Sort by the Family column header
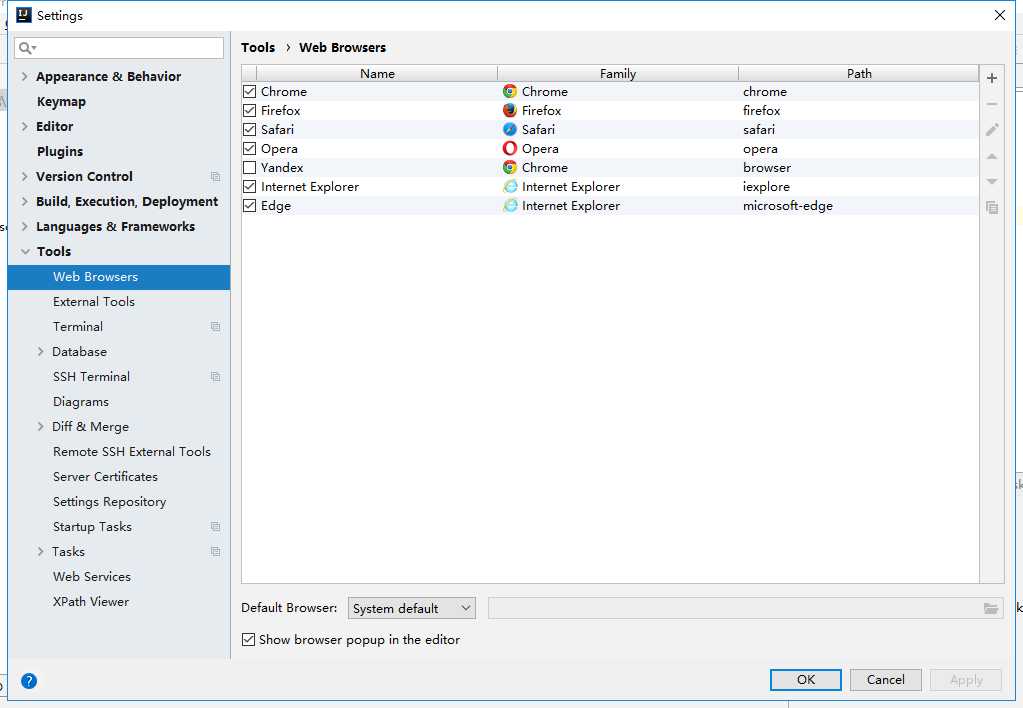Viewport: 1023px width, 708px height. coord(618,73)
